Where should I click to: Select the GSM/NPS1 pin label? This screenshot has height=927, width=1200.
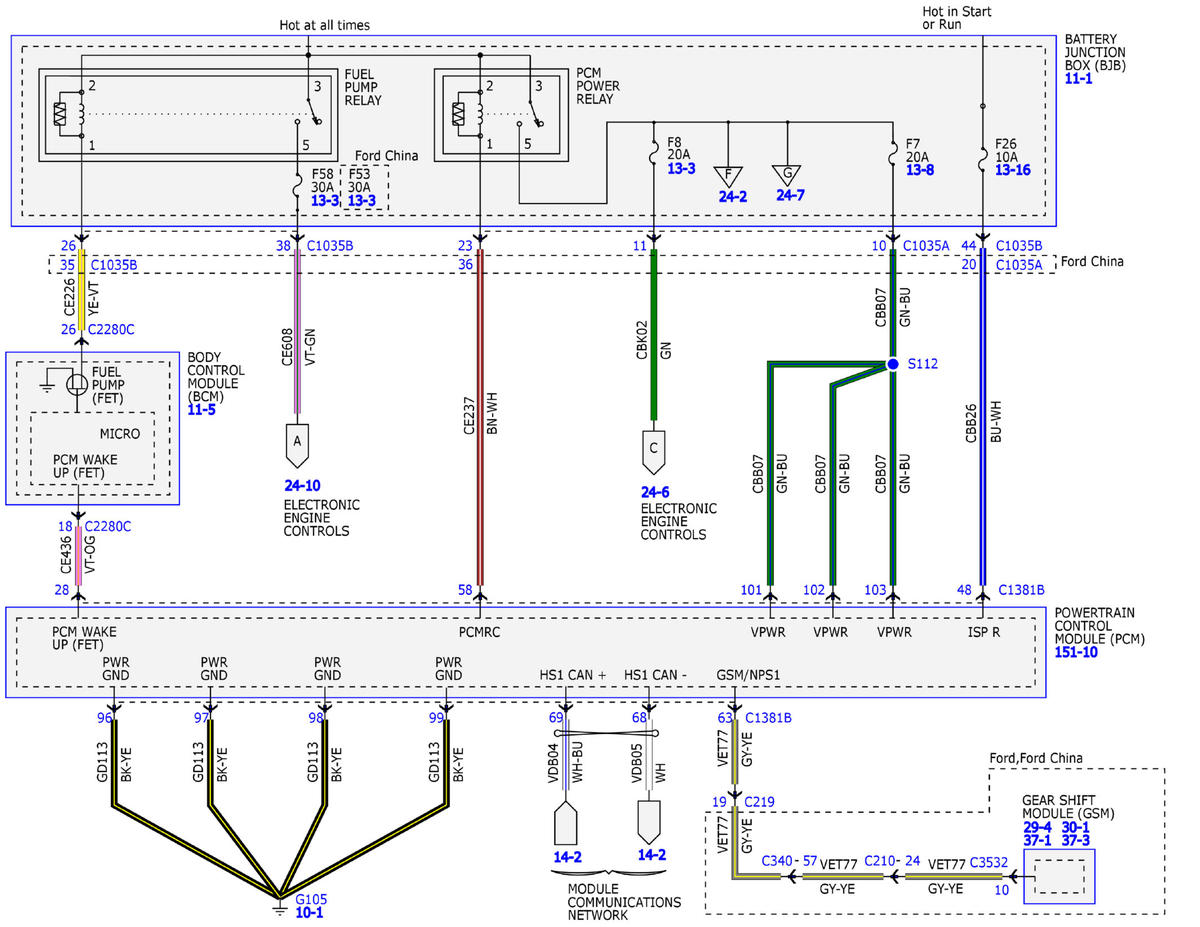click(x=749, y=675)
